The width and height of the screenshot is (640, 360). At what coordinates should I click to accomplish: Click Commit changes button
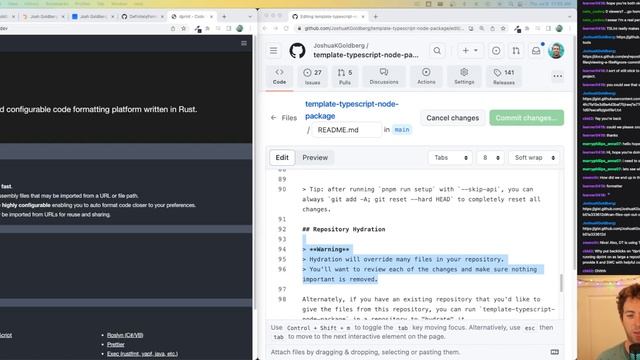(527, 118)
